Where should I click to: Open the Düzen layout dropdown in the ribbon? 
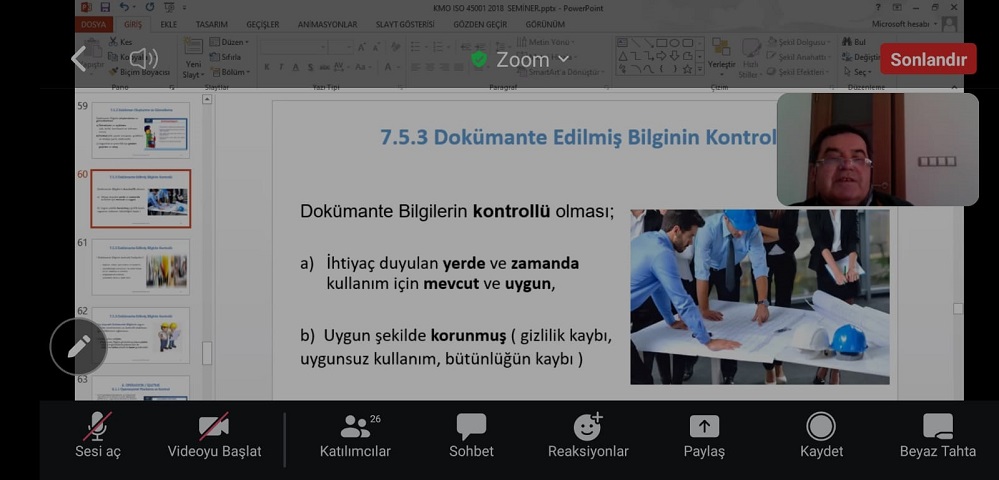coord(234,43)
